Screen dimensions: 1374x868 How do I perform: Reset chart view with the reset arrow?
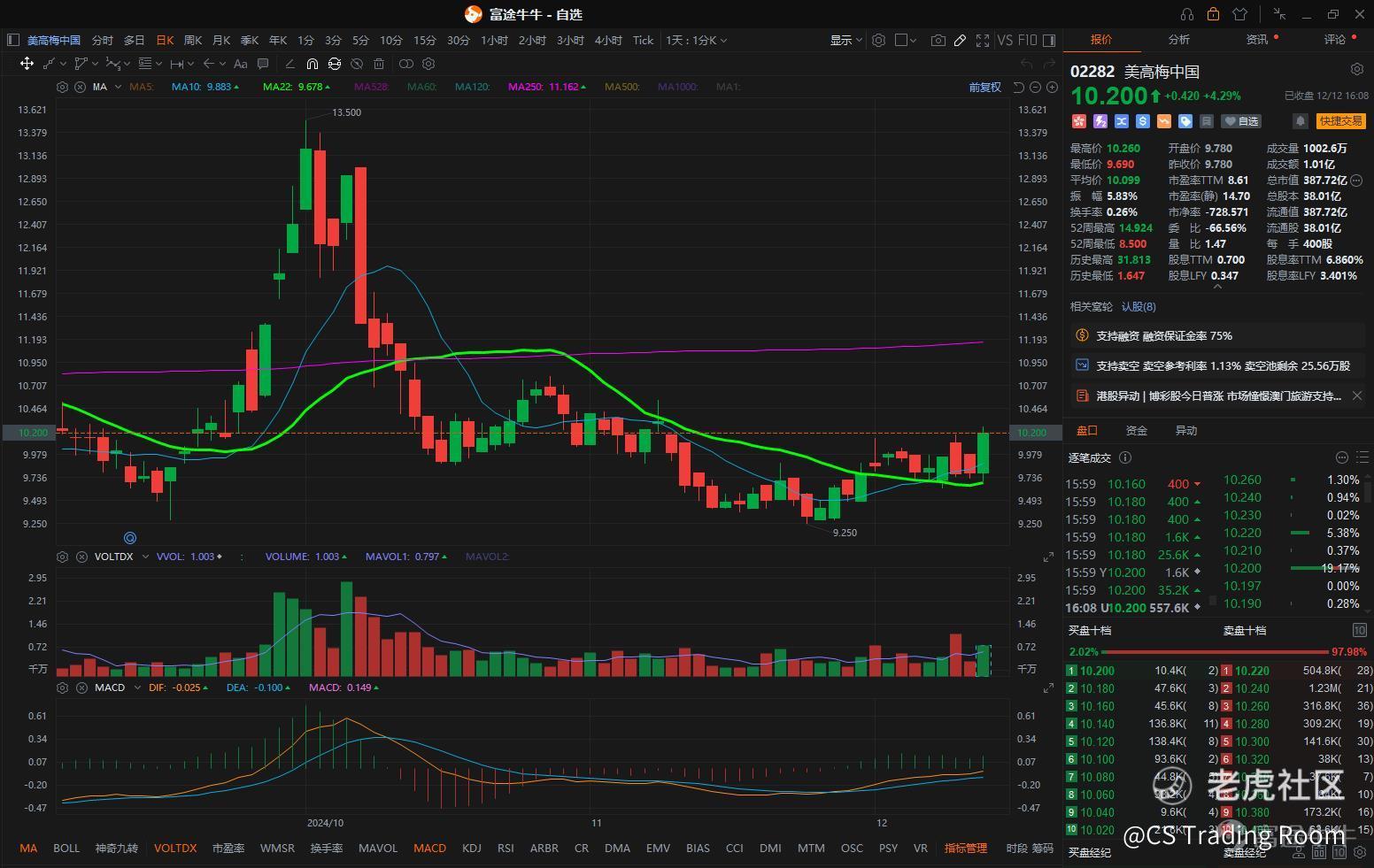point(1018,87)
